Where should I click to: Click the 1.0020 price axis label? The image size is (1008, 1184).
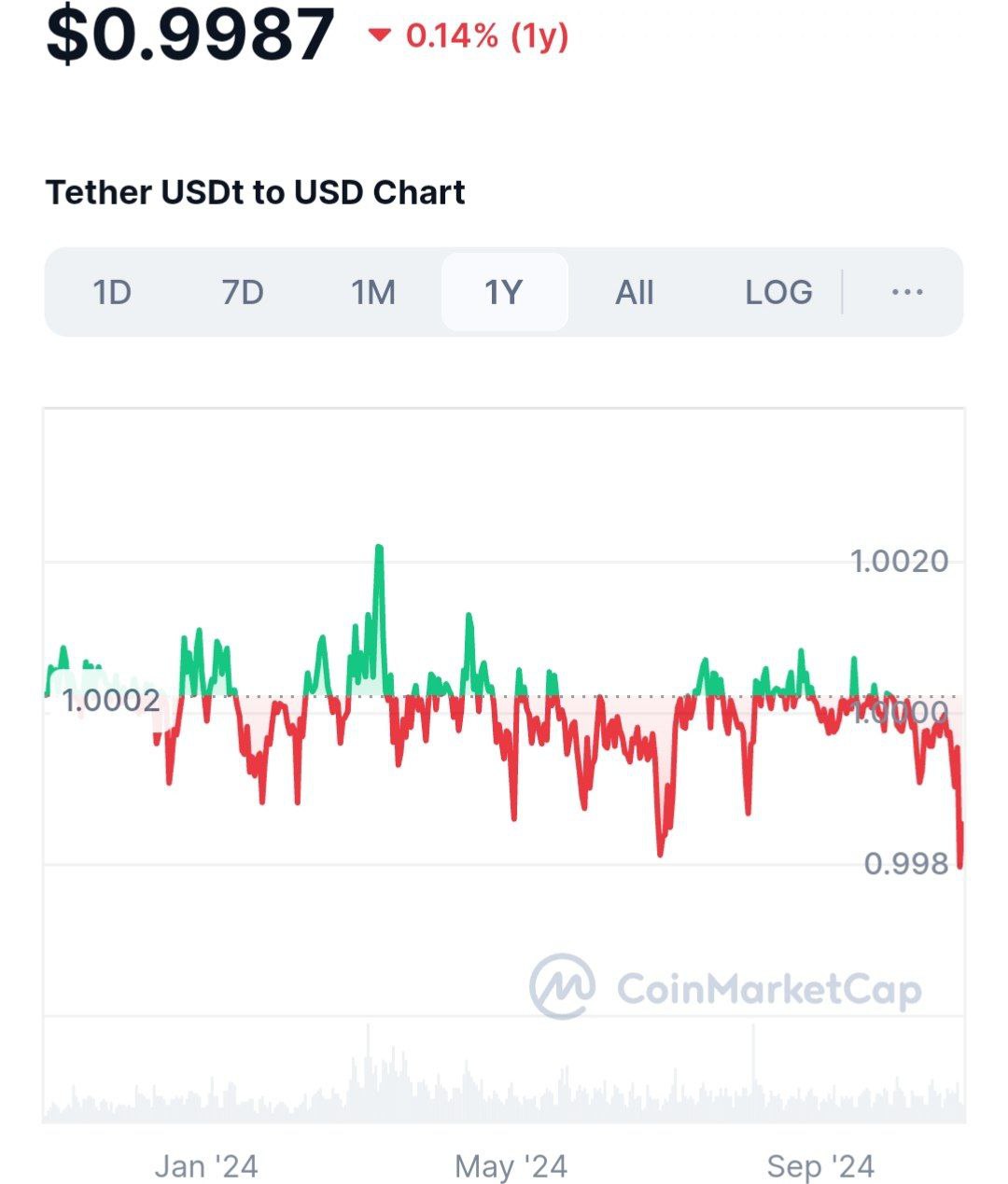pos(899,561)
